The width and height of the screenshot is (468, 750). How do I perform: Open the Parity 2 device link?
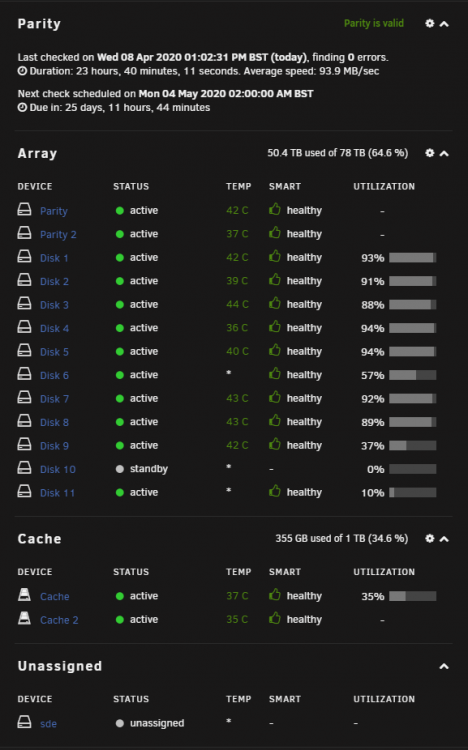(x=58, y=234)
